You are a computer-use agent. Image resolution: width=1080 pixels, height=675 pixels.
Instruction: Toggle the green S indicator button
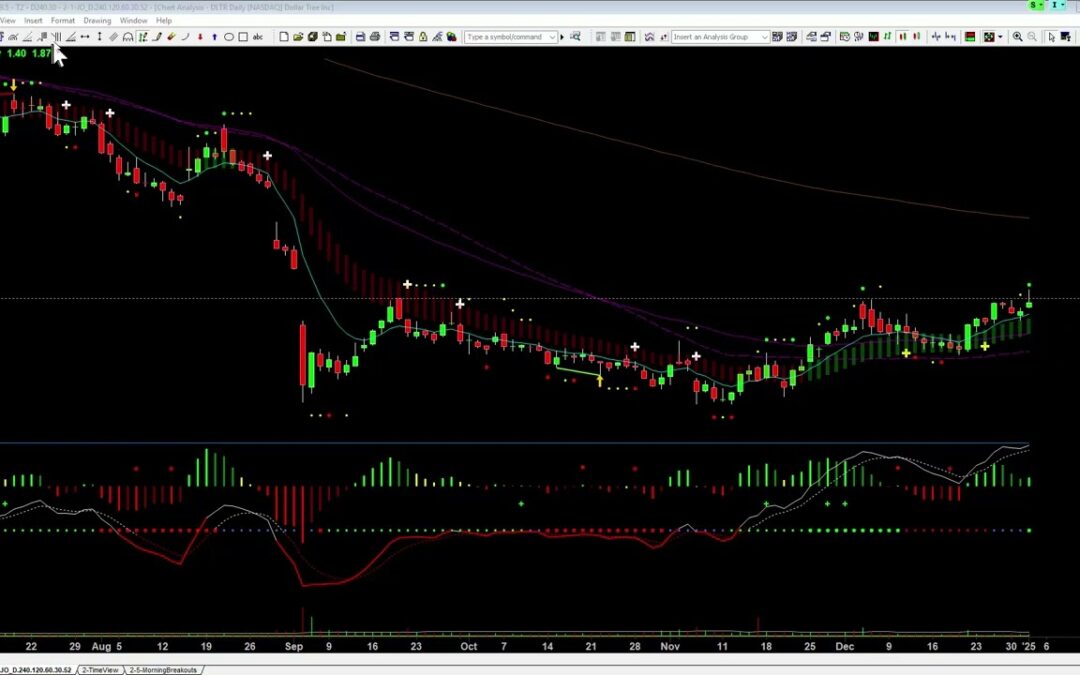[x=1033, y=6]
